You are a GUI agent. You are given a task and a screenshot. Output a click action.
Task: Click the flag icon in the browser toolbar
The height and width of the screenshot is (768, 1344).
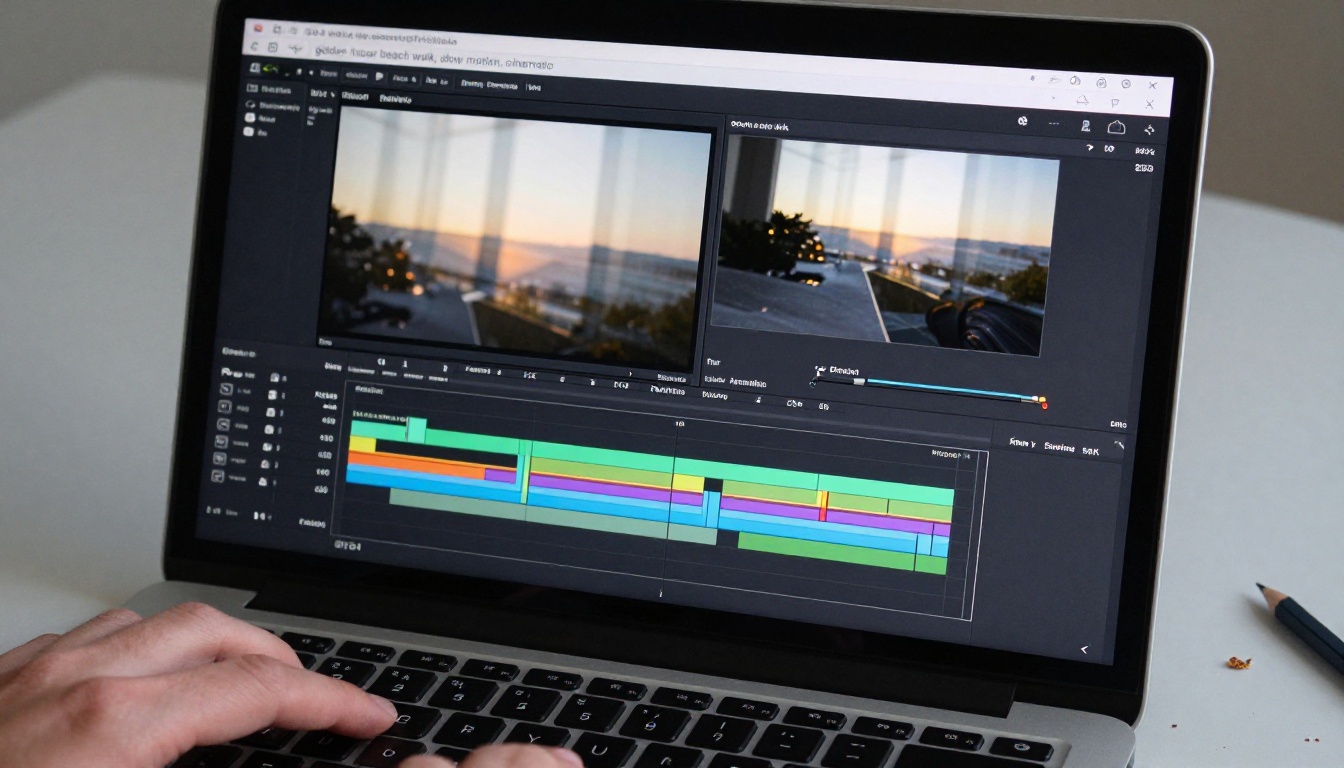click(x=1115, y=102)
